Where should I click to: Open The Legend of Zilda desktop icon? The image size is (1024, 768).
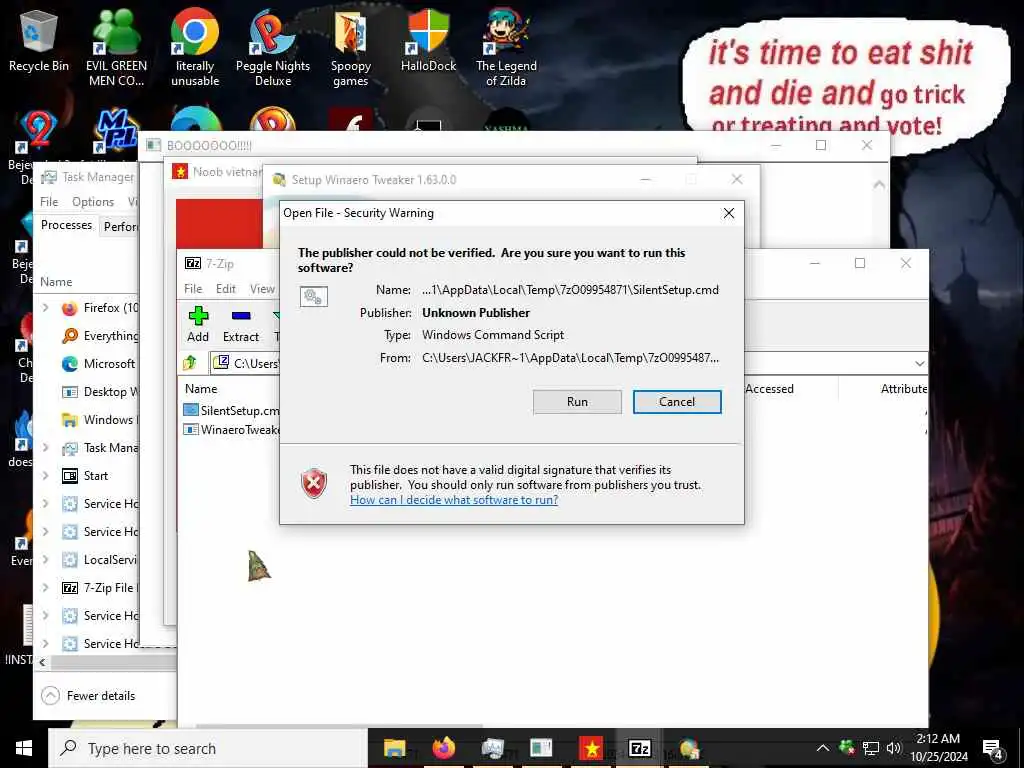click(506, 47)
